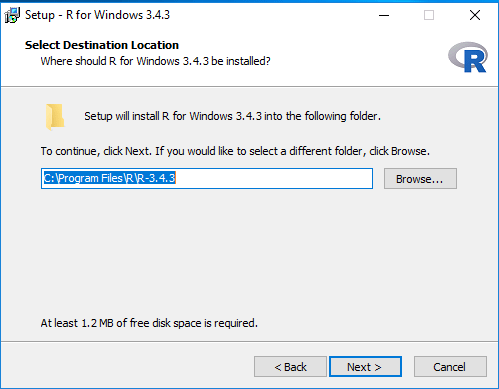The height and width of the screenshot is (389, 499).
Task: Minimize the Setup window
Action: point(384,15)
